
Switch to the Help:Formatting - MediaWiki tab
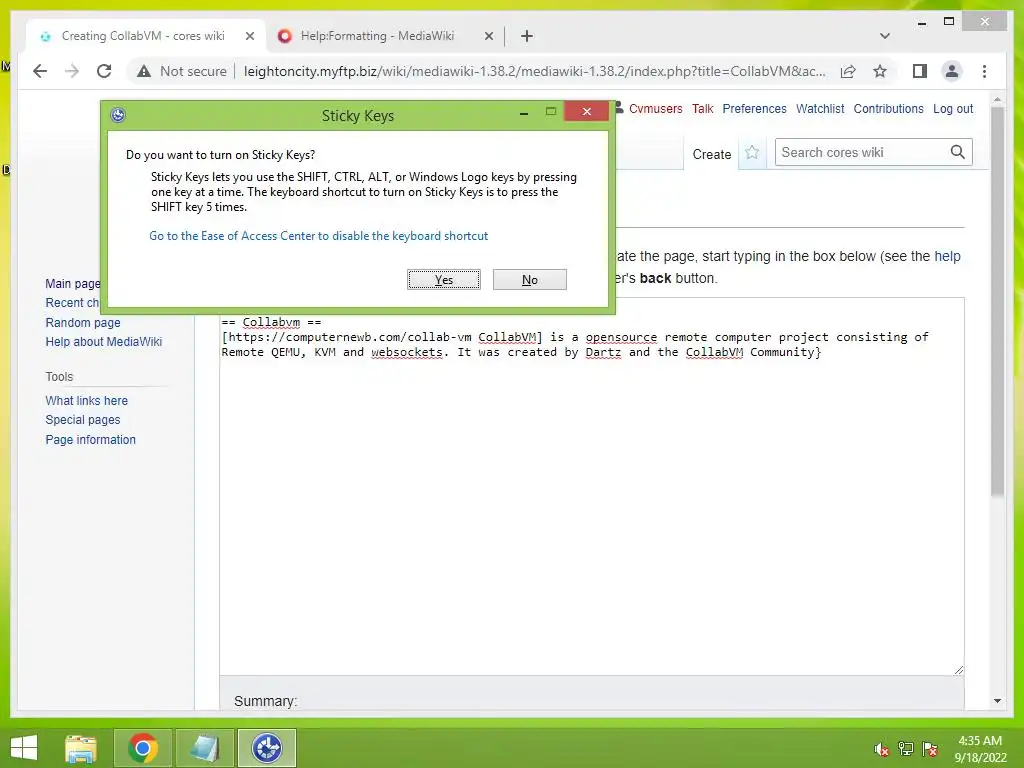(385, 36)
